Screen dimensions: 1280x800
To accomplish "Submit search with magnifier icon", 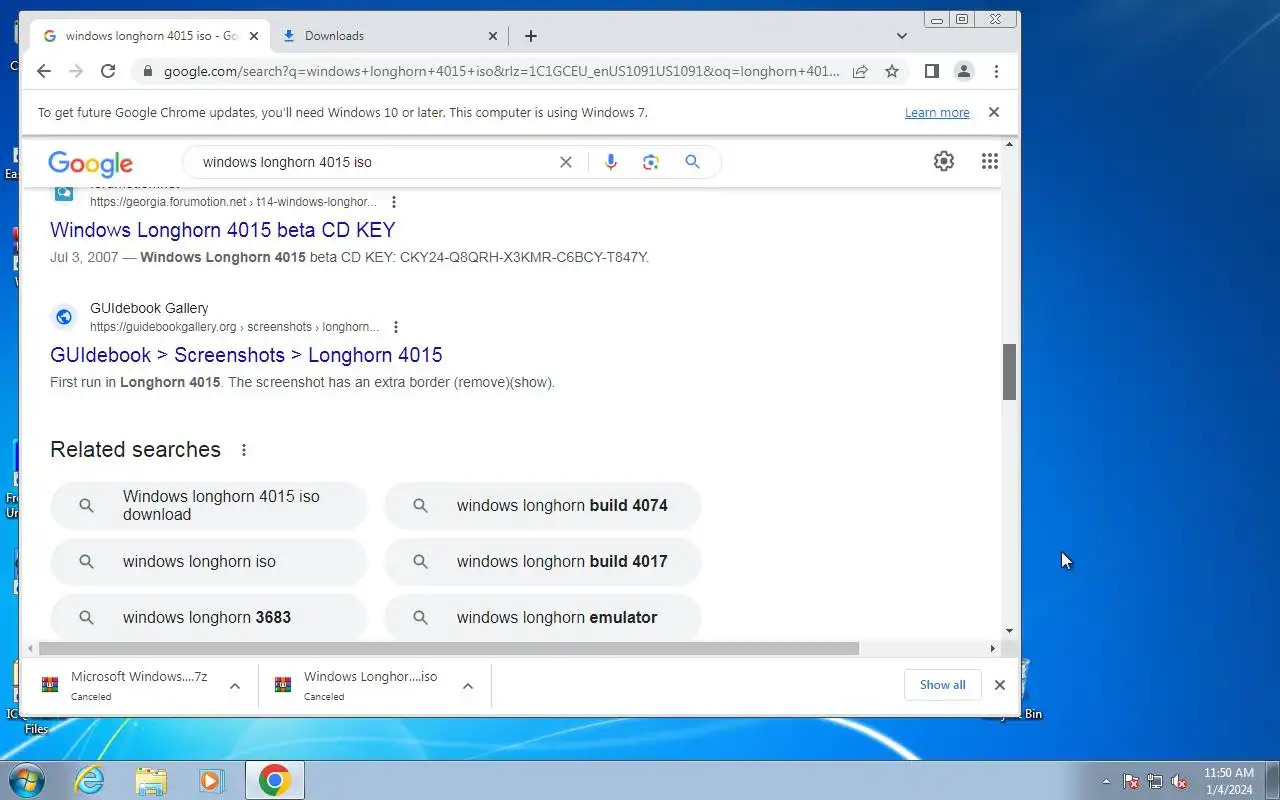I will click(x=692, y=162).
